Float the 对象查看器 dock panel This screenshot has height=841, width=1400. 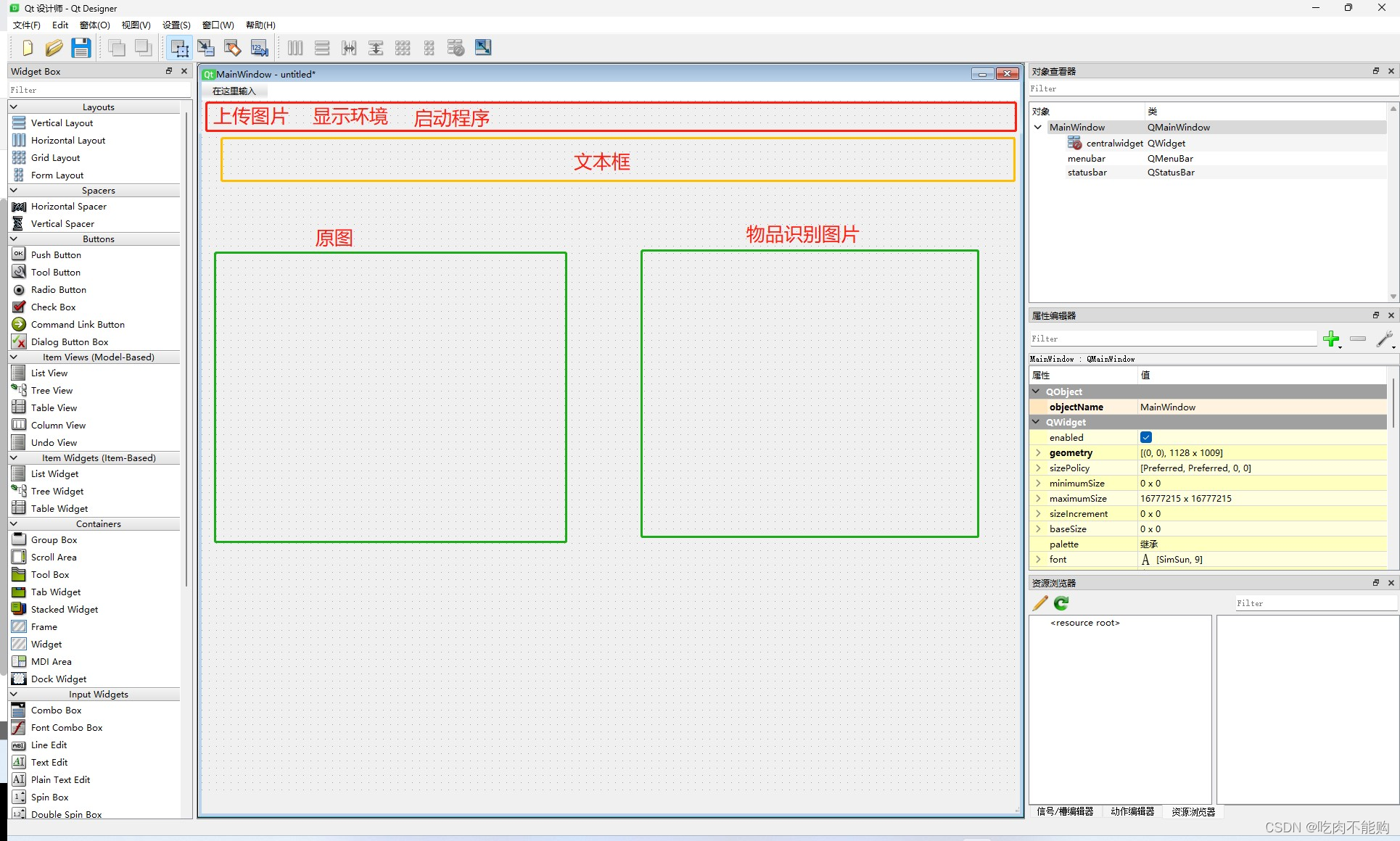click(x=1375, y=71)
